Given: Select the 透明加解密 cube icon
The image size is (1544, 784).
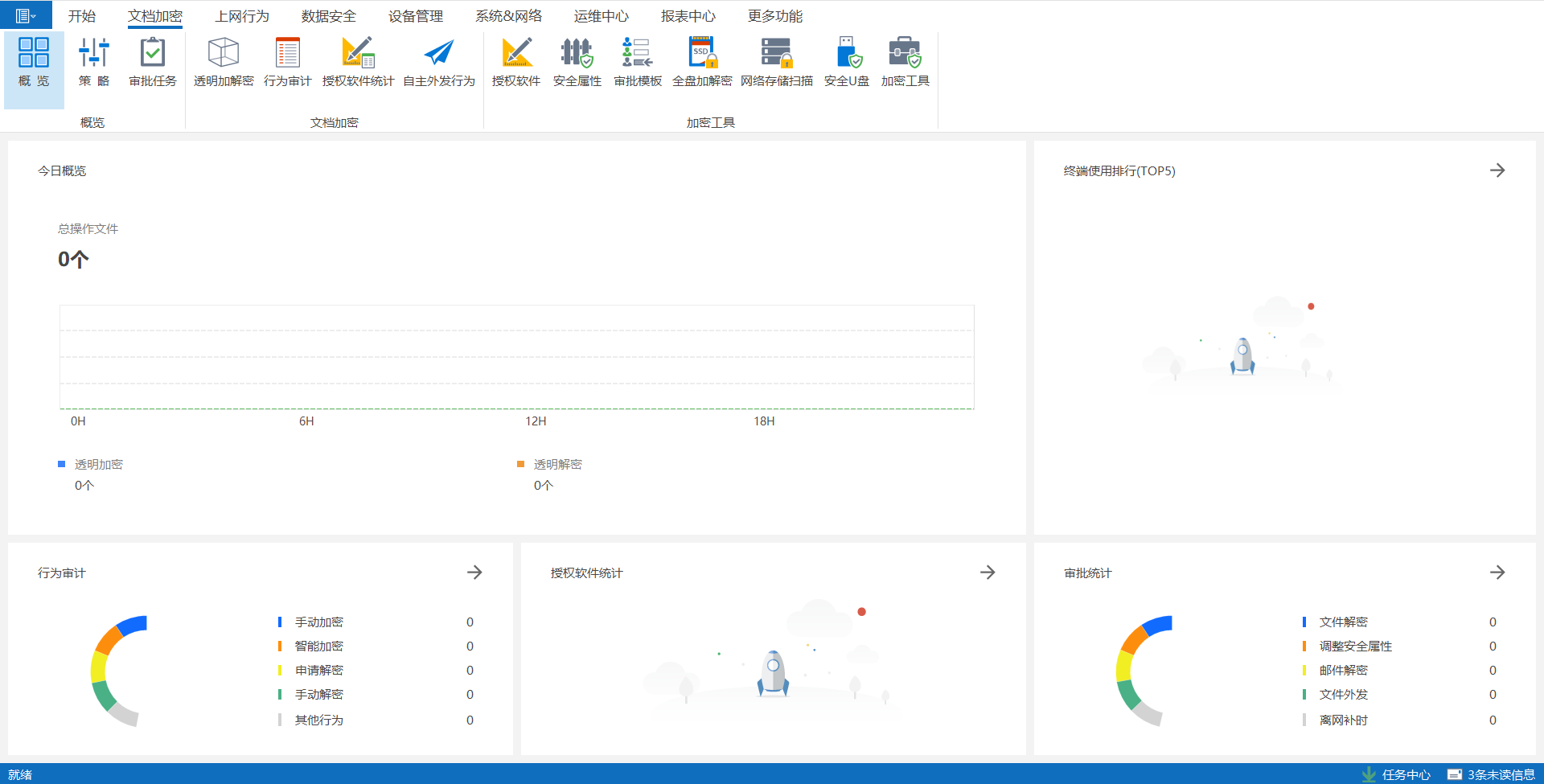Looking at the screenshot, I should tap(224, 53).
